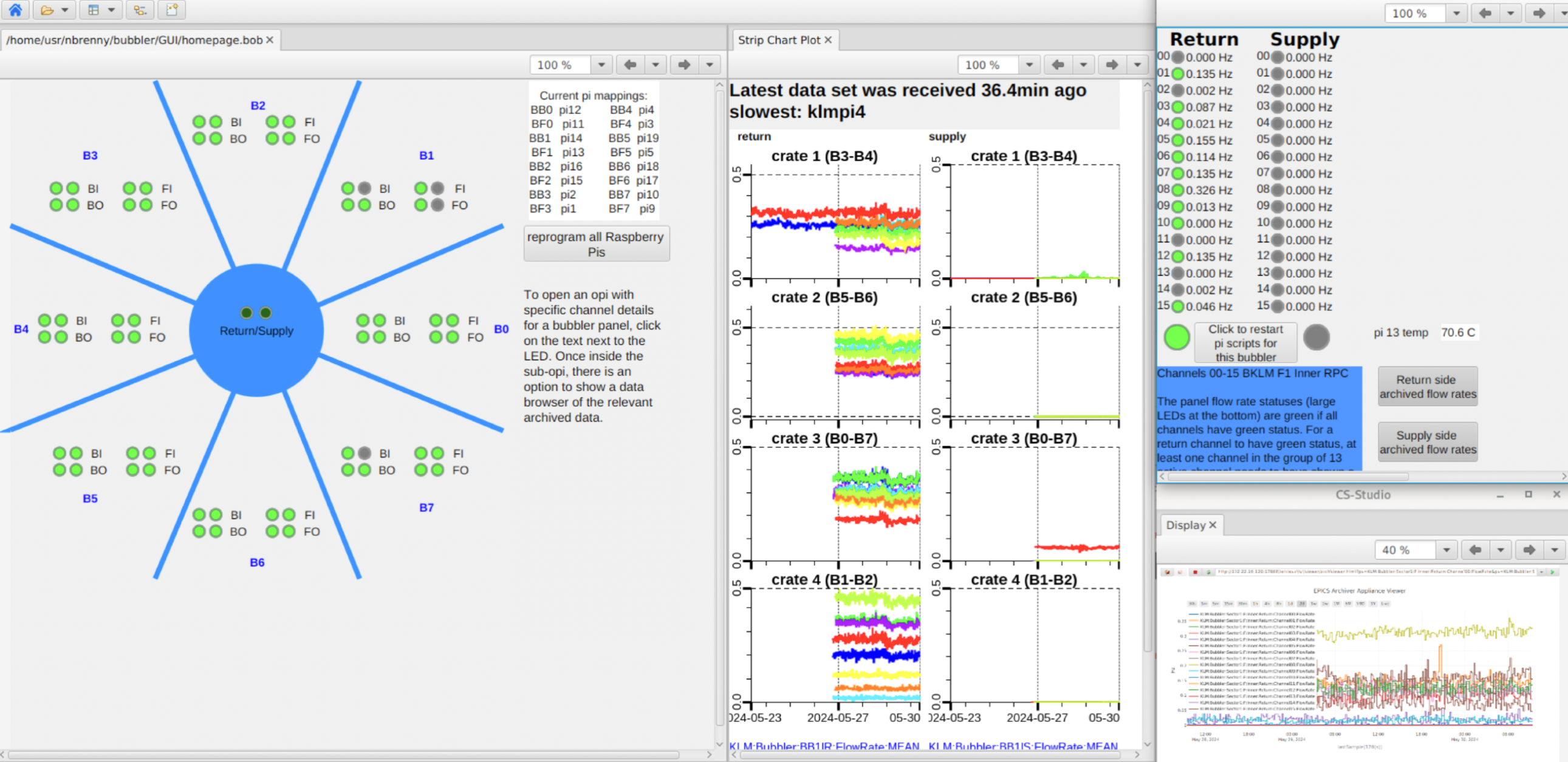Open FO panel details for sector B6

[312, 531]
